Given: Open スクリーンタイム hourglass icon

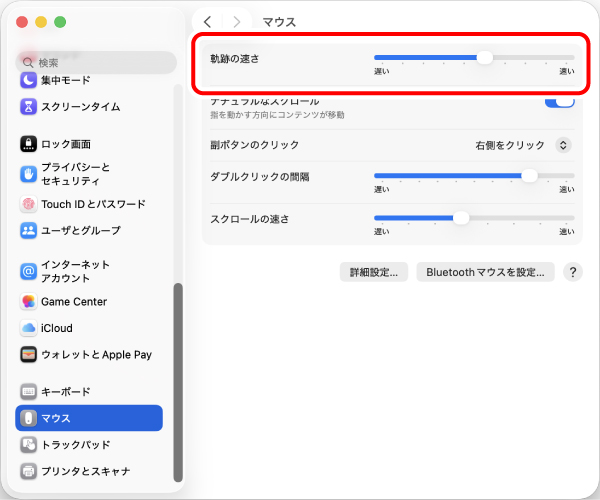Looking at the screenshot, I should click(x=28, y=107).
